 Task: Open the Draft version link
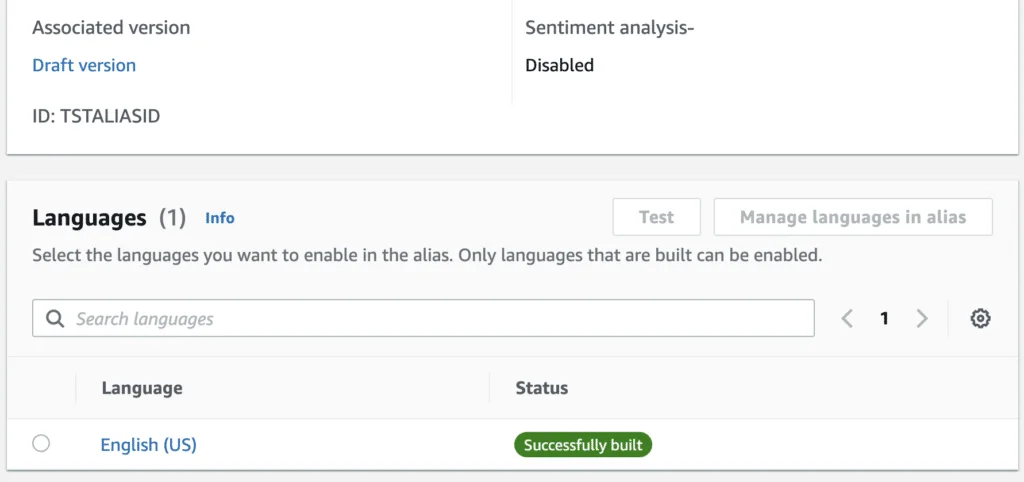(x=84, y=65)
